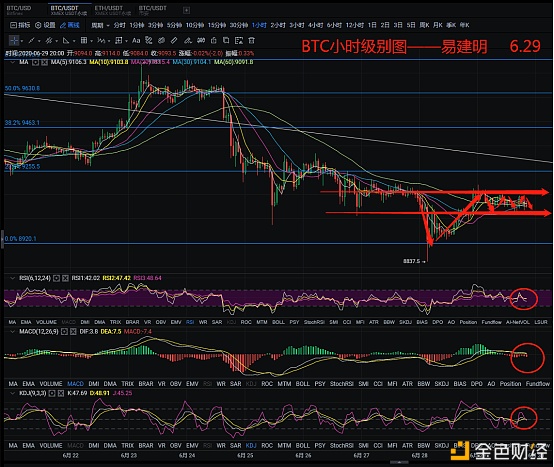Switch to ETH/USDT tab
554x467 pixels.
tap(112, 10)
